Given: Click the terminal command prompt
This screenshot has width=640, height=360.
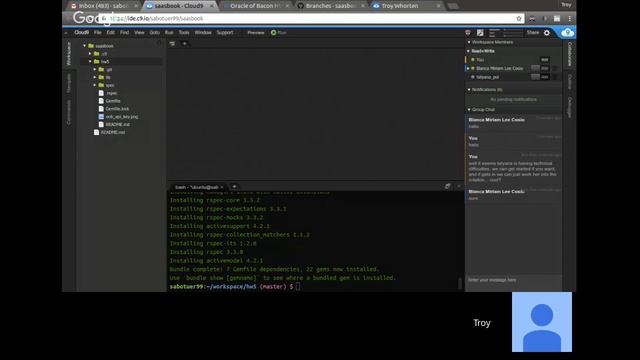Looking at the screenshot, I should [298, 287].
